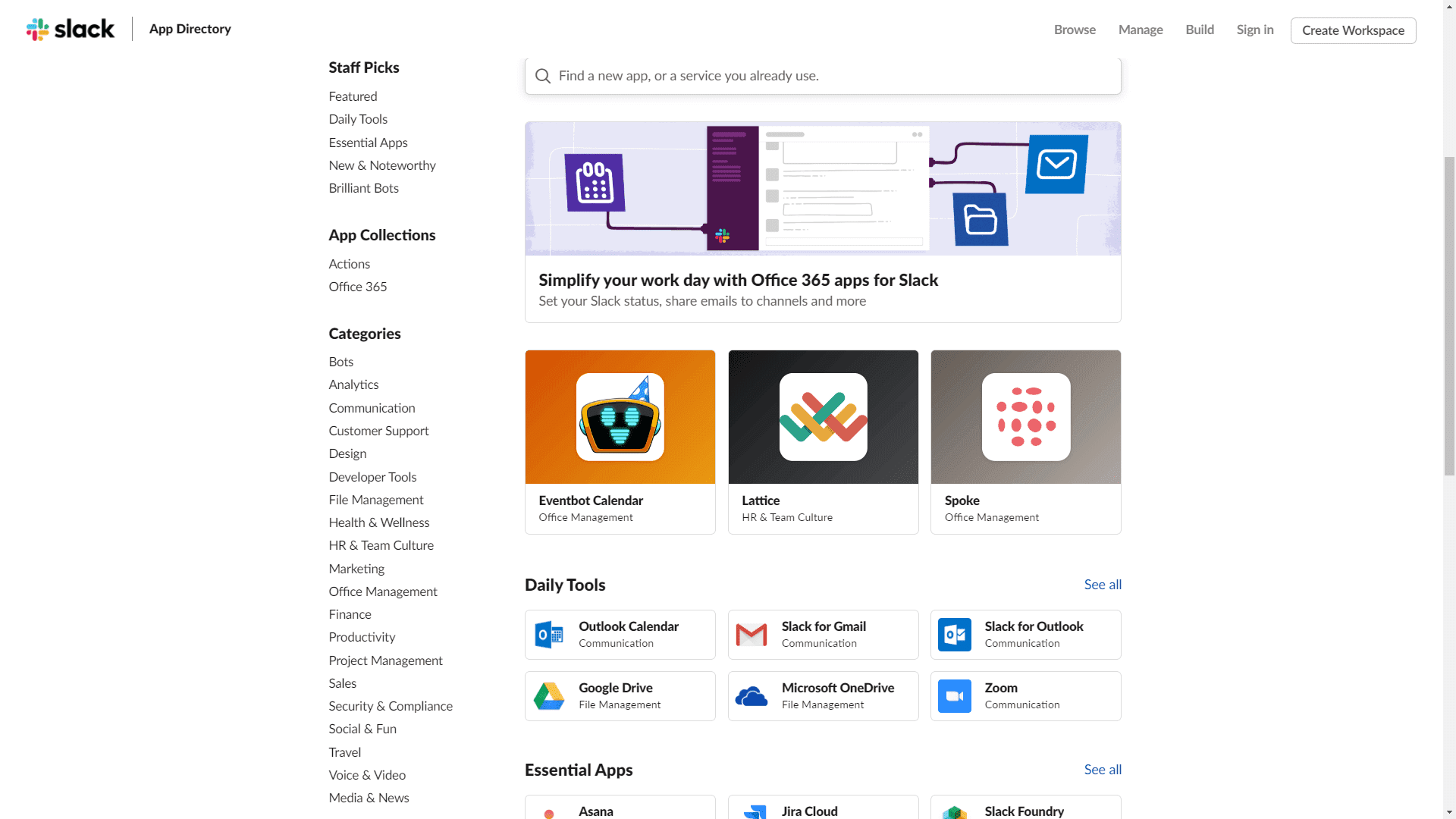The image size is (1456, 819).
Task: Open the Eventbot Calendar title
Action: click(591, 500)
